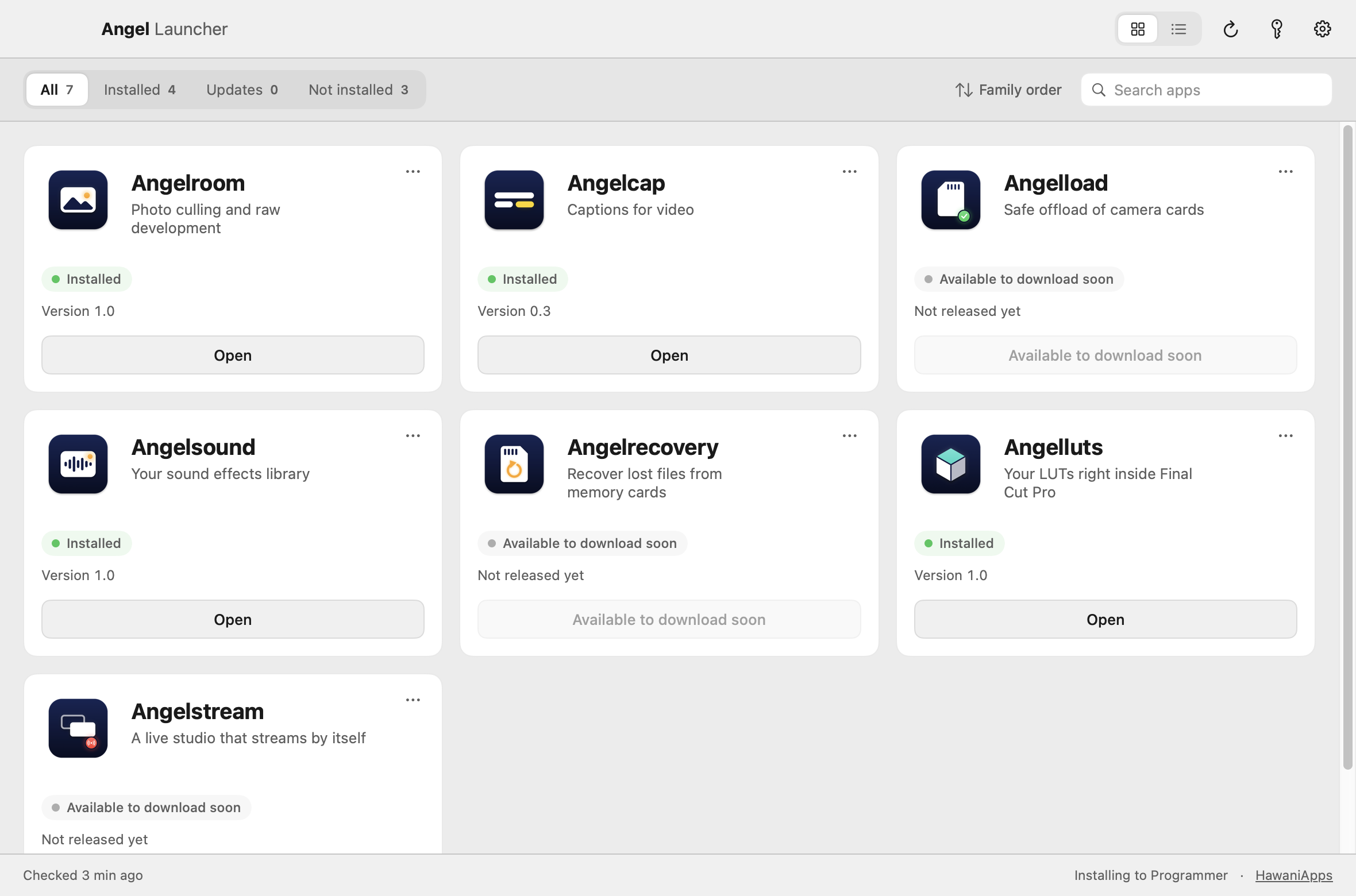Click the Angelcap app icon
1356x896 pixels.
[x=514, y=200]
